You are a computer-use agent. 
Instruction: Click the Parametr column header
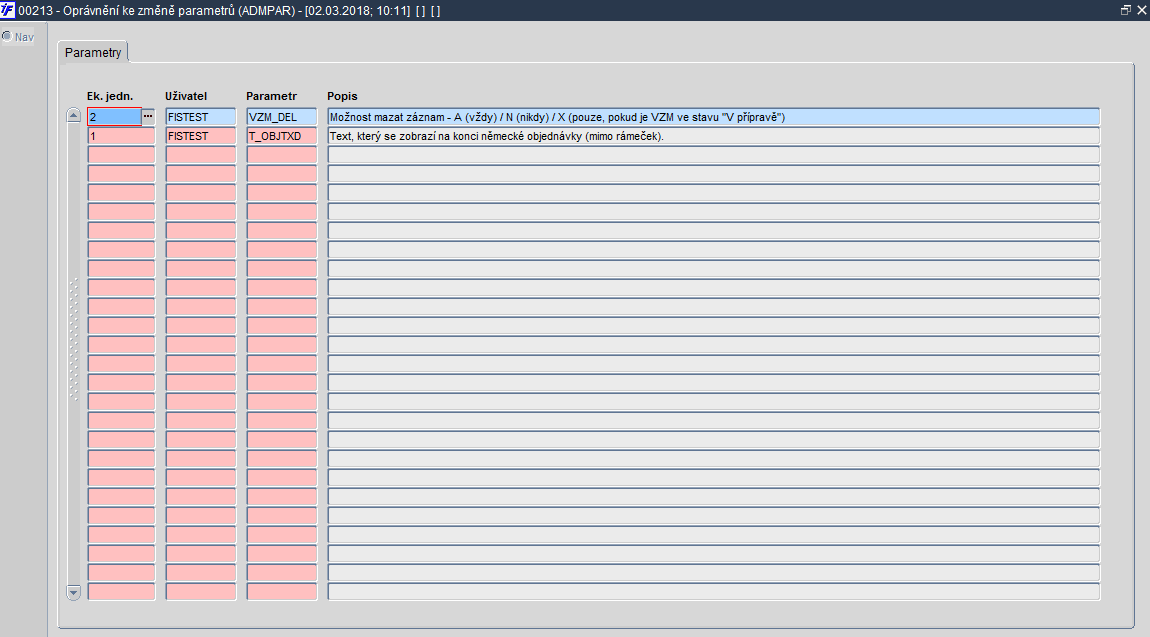(x=271, y=96)
